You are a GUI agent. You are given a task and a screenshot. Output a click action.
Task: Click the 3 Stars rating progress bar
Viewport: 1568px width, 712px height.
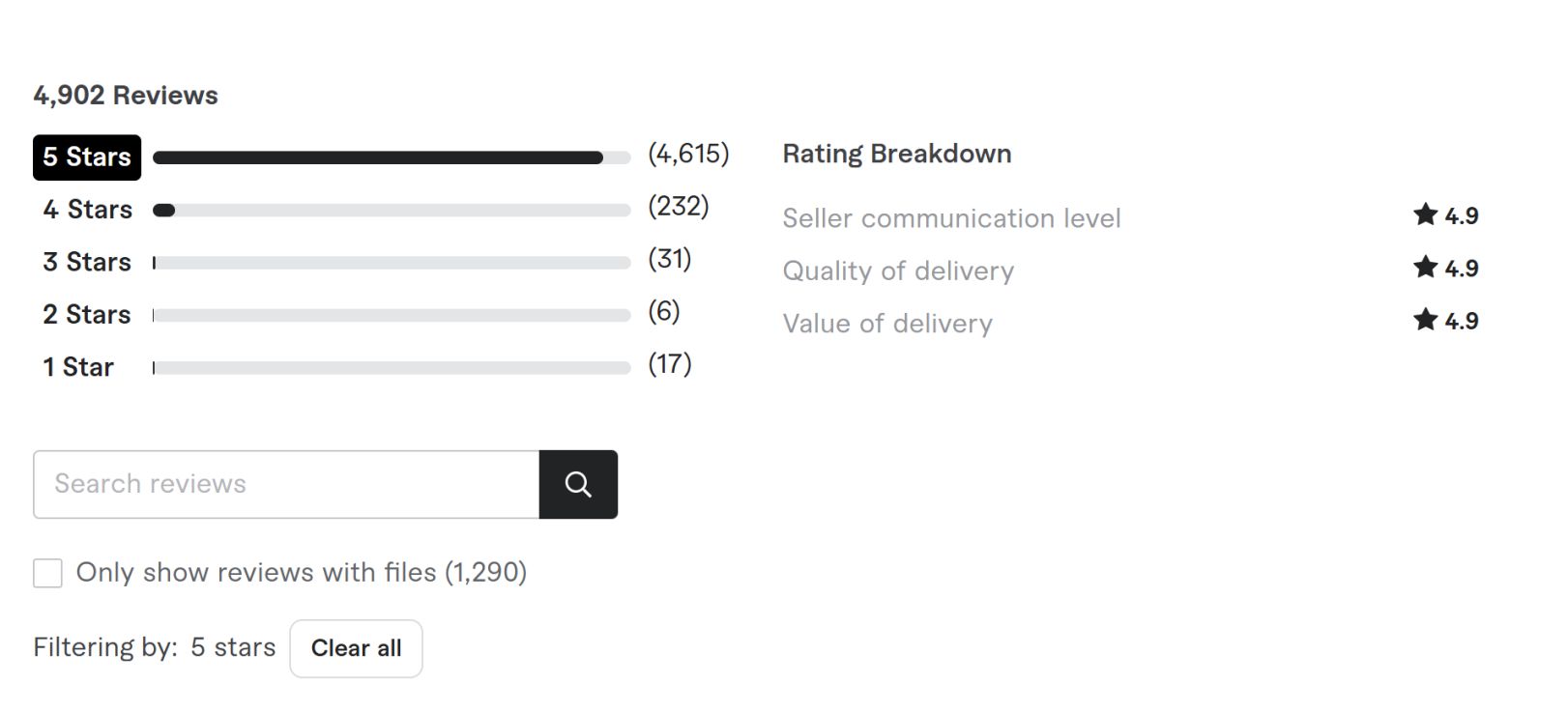[x=392, y=263]
